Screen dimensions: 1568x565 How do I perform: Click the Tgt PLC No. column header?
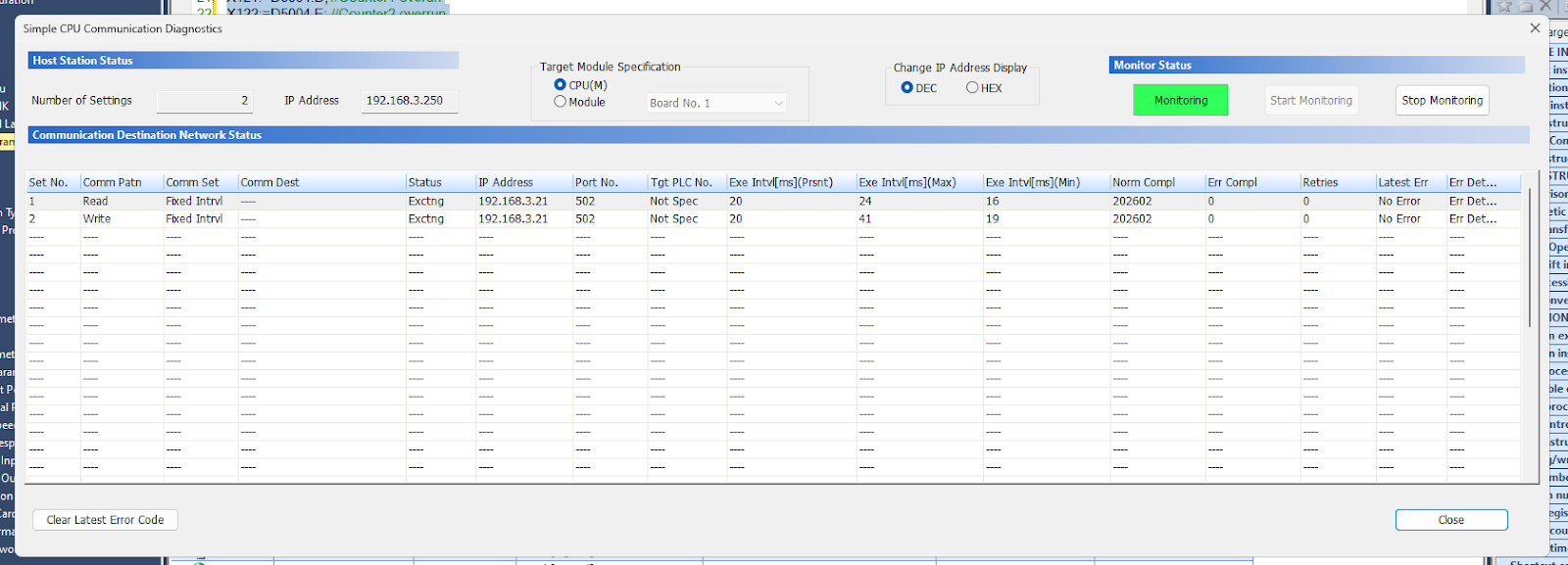pyautogui.click(x=687, y=182)
